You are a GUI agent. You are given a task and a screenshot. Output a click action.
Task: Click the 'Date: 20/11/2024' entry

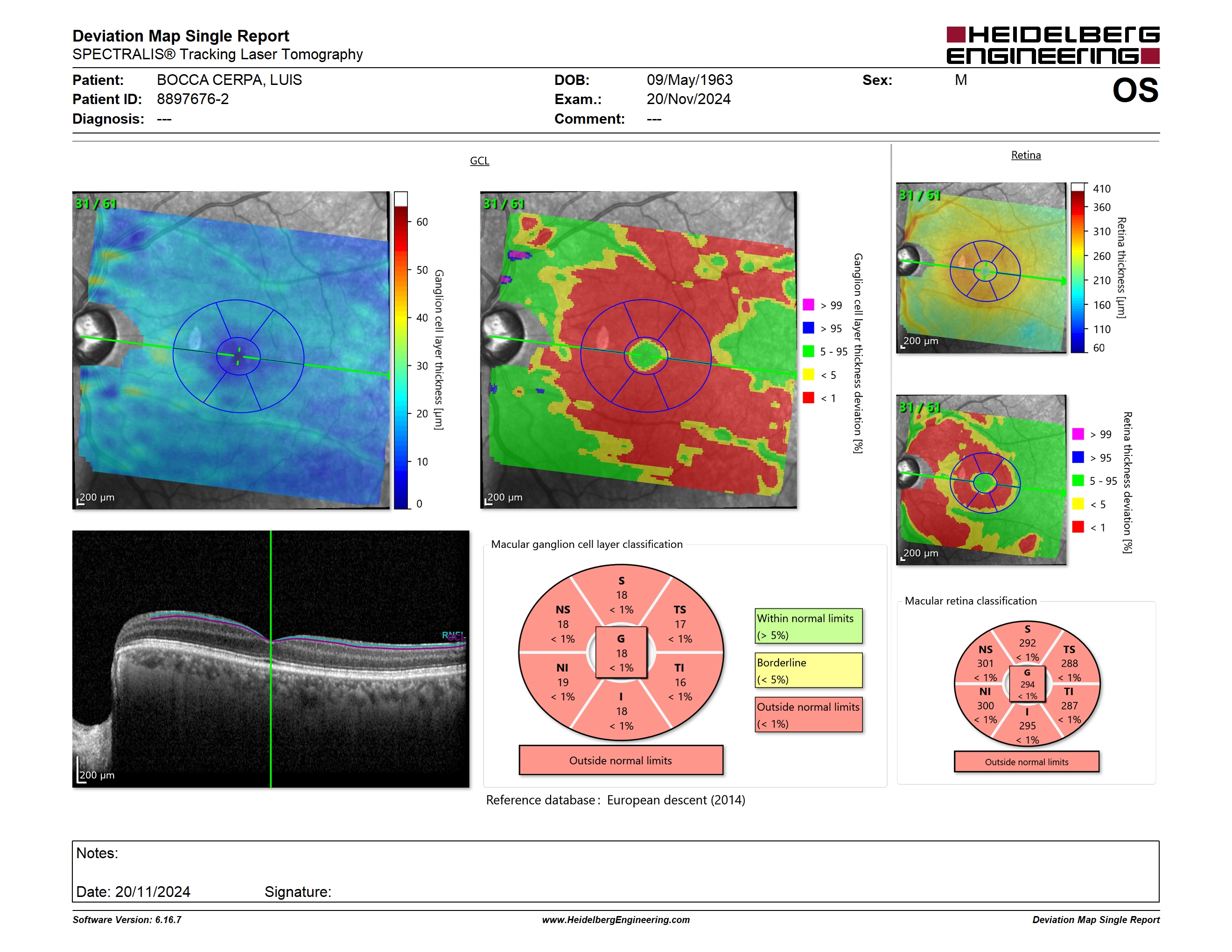pyautogui.click(x=133, y=892)
